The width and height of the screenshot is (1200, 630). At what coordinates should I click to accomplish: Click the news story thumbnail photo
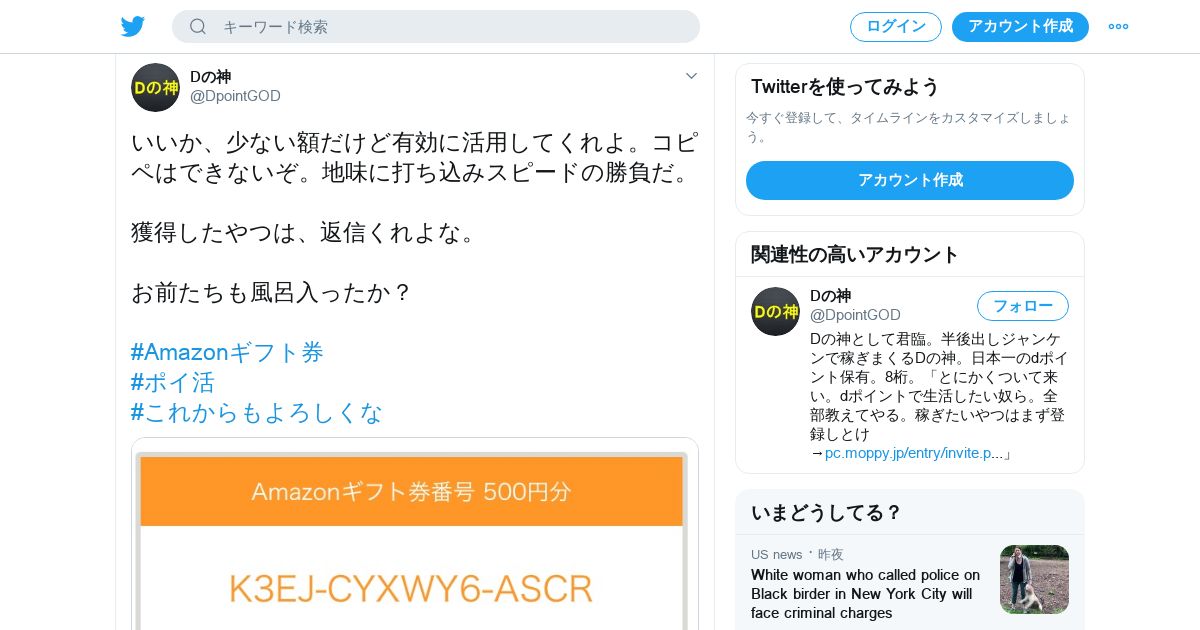[1034, 579]
